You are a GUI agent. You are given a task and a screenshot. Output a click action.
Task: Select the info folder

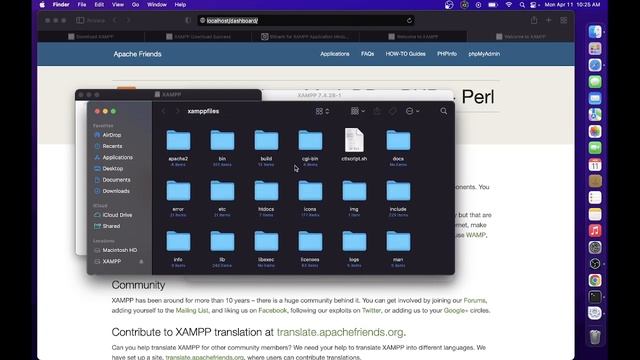178,242
